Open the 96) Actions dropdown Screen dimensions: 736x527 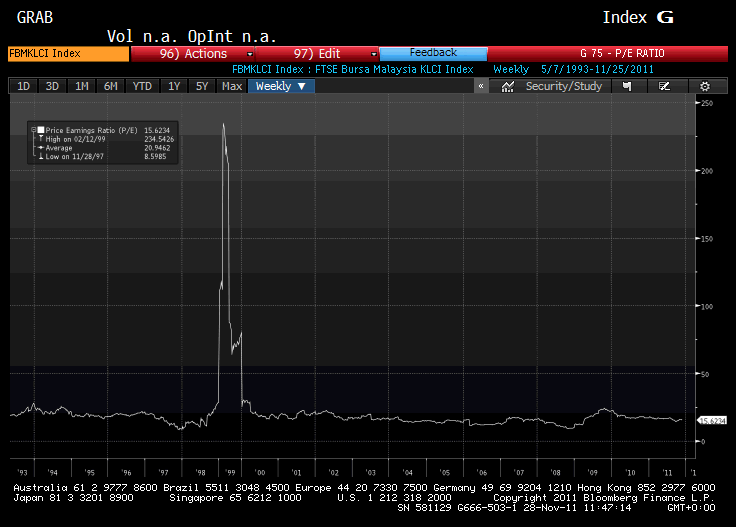click(192, 53)
